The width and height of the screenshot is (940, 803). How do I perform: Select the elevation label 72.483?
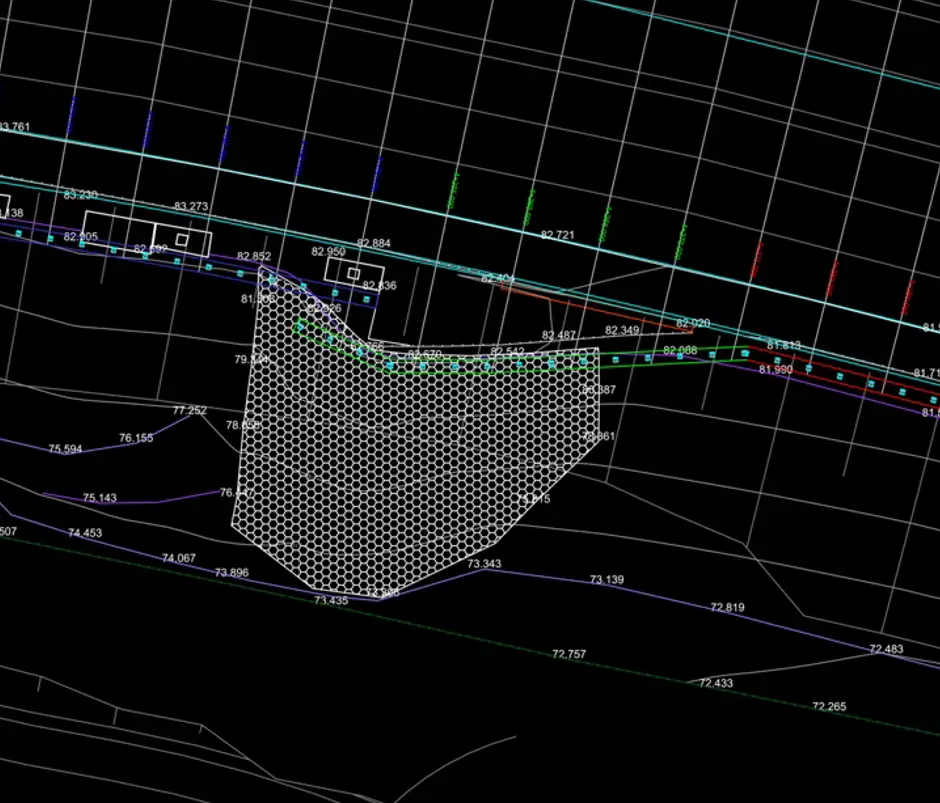pos(885,649)
